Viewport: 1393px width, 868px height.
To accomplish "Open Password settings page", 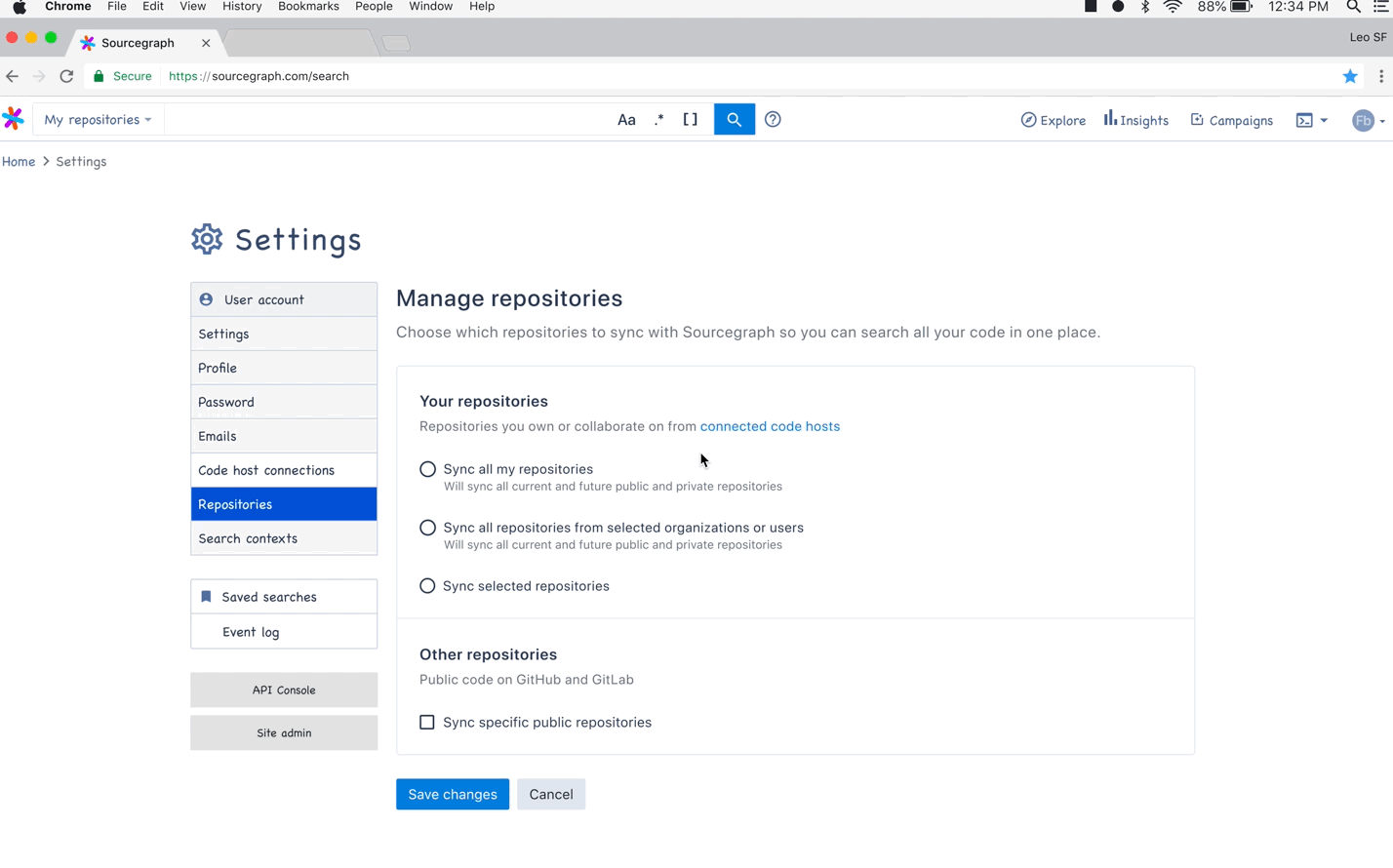I will pos(284,402).
